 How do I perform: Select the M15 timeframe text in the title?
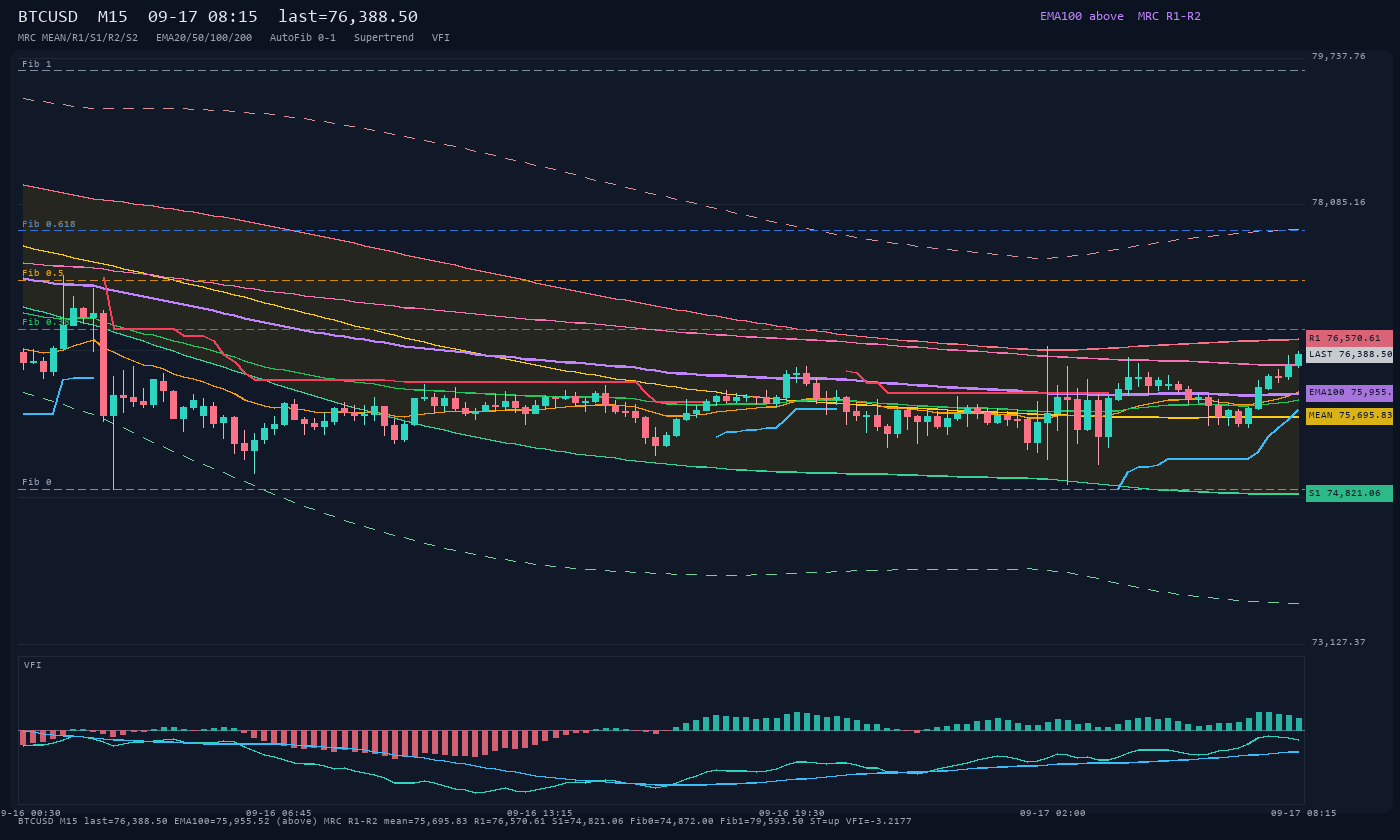click(113, 17)
